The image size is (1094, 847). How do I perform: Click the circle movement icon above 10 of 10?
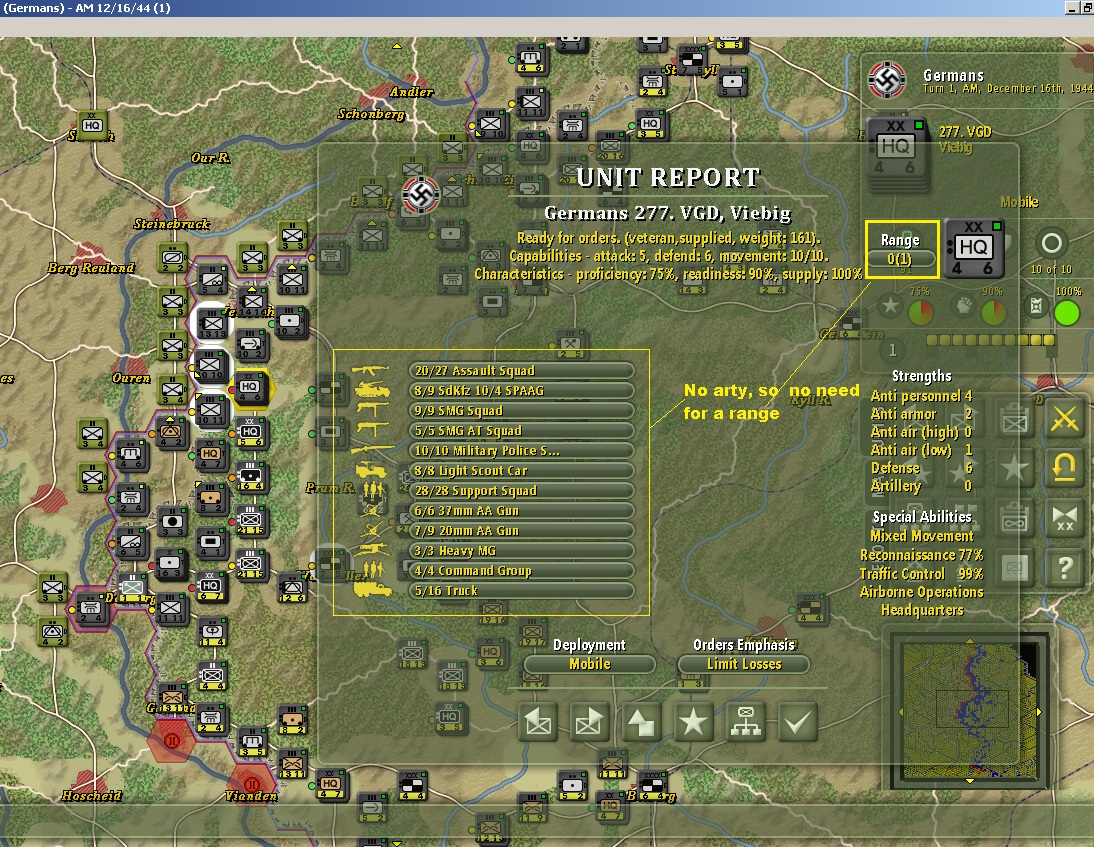point(1051,243)
